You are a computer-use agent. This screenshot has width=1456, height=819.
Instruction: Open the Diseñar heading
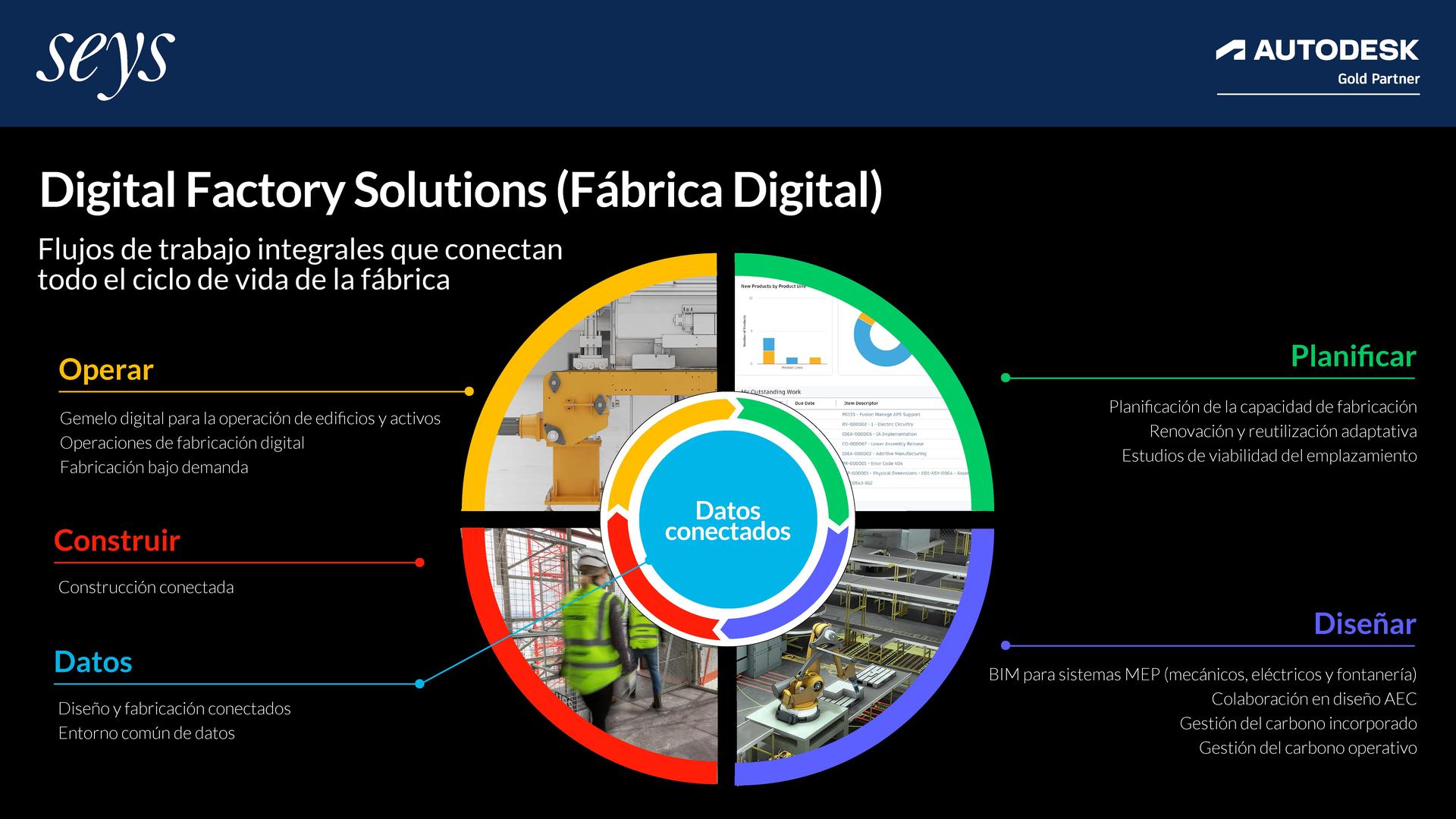pos(1365,623)
